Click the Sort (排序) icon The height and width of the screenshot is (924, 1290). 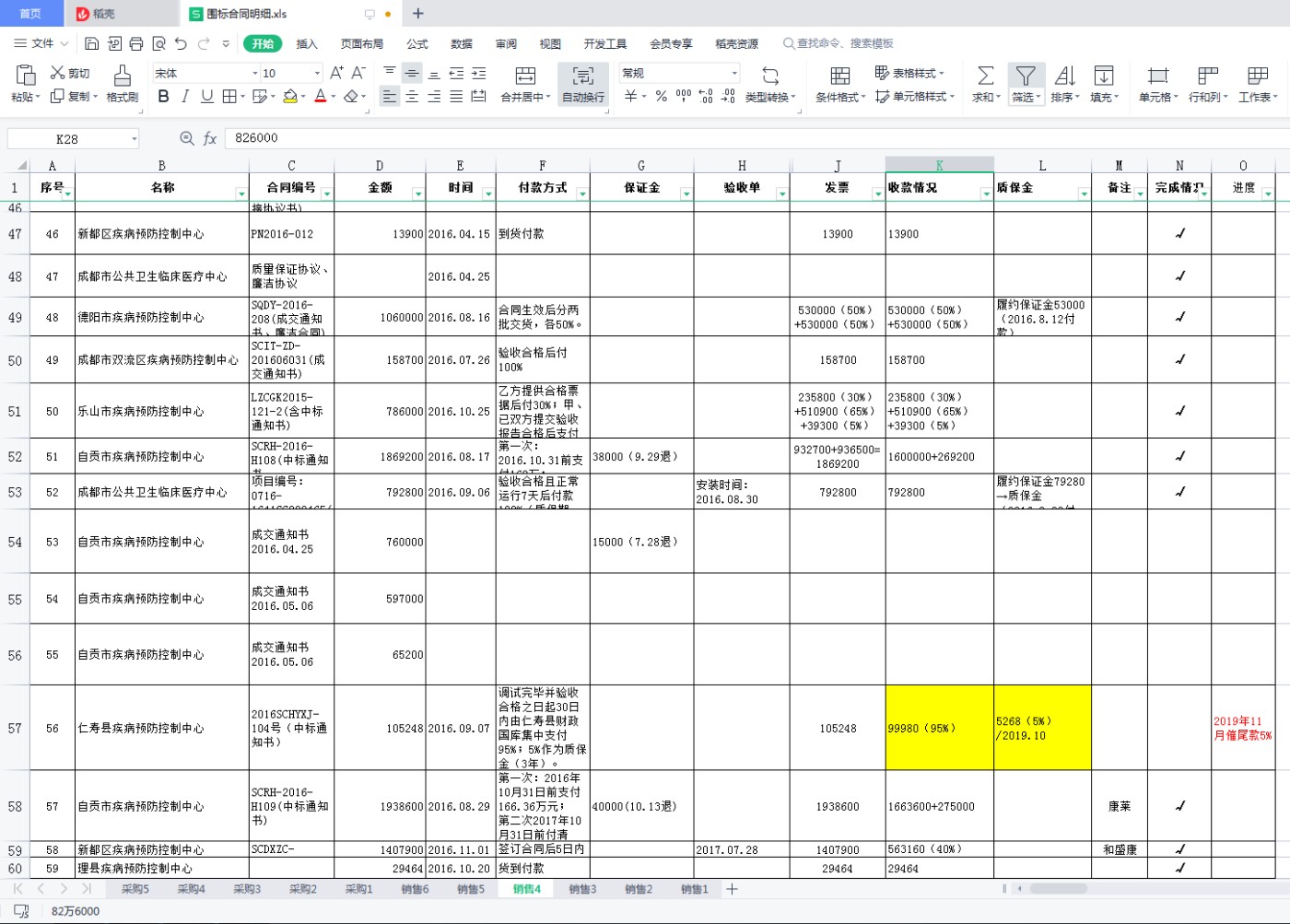tap(1064, 76)
